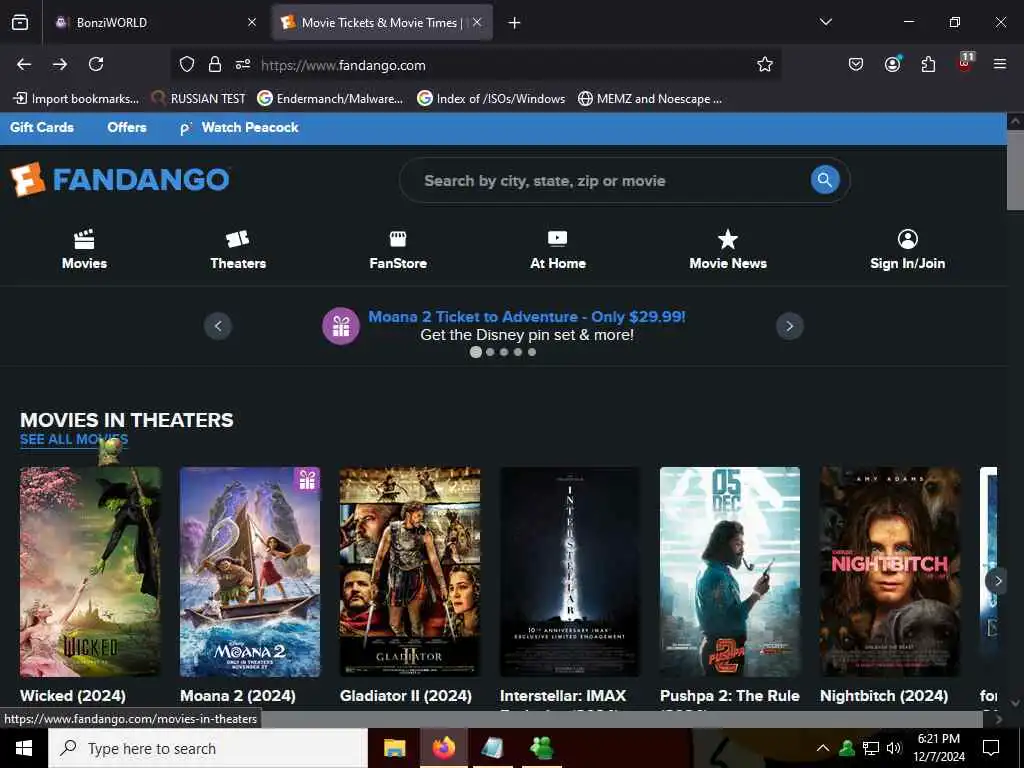Viewport: 1024px width, 768px height.
Task: Open a new tab with plus button
Action: (514, 23)
